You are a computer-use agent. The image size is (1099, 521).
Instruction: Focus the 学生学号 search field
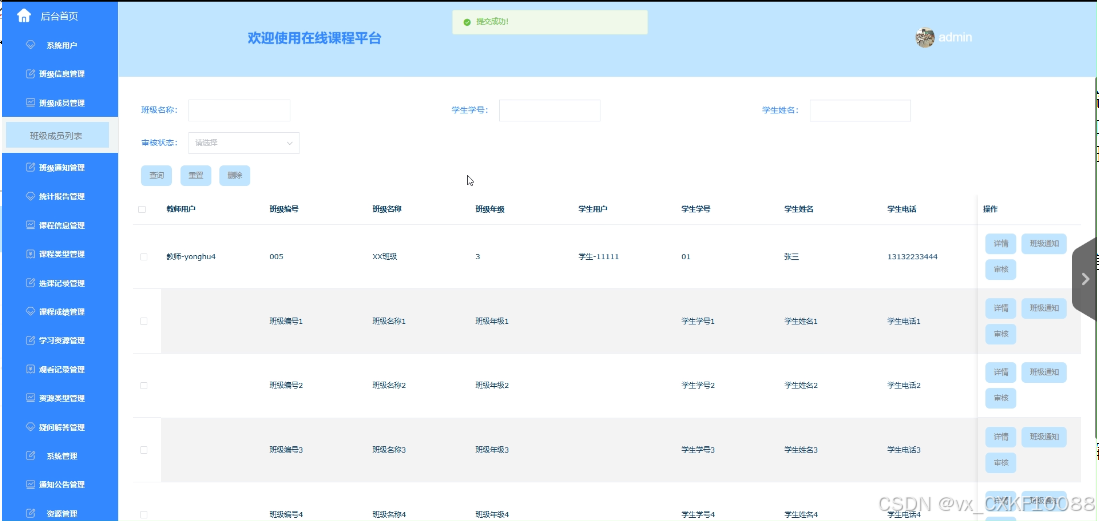click(x=550, y=110)
